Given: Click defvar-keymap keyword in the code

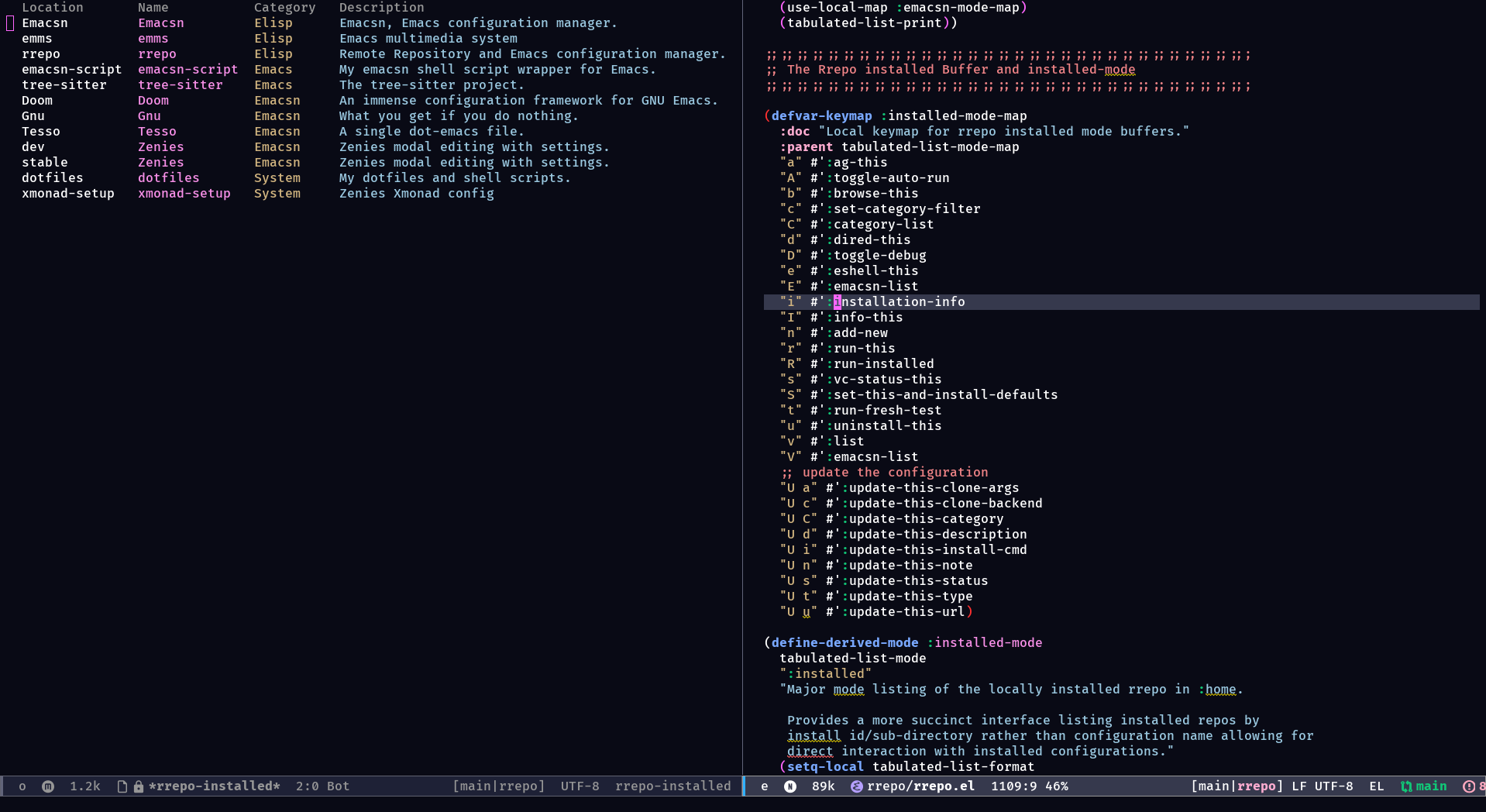Looking at the screenshot, I should [821, 116].
